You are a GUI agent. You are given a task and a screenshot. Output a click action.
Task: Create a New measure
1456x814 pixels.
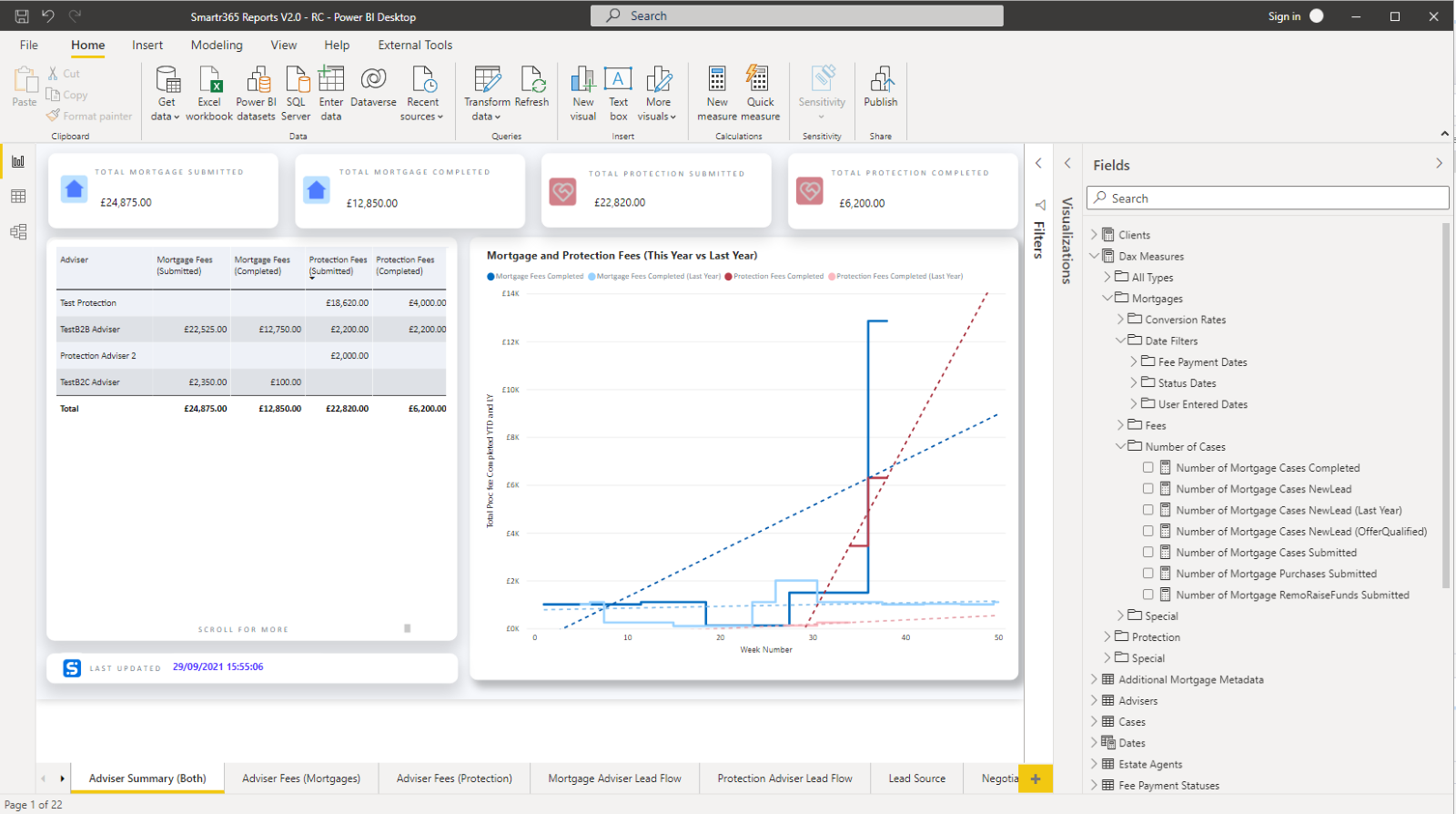(717, 93)
